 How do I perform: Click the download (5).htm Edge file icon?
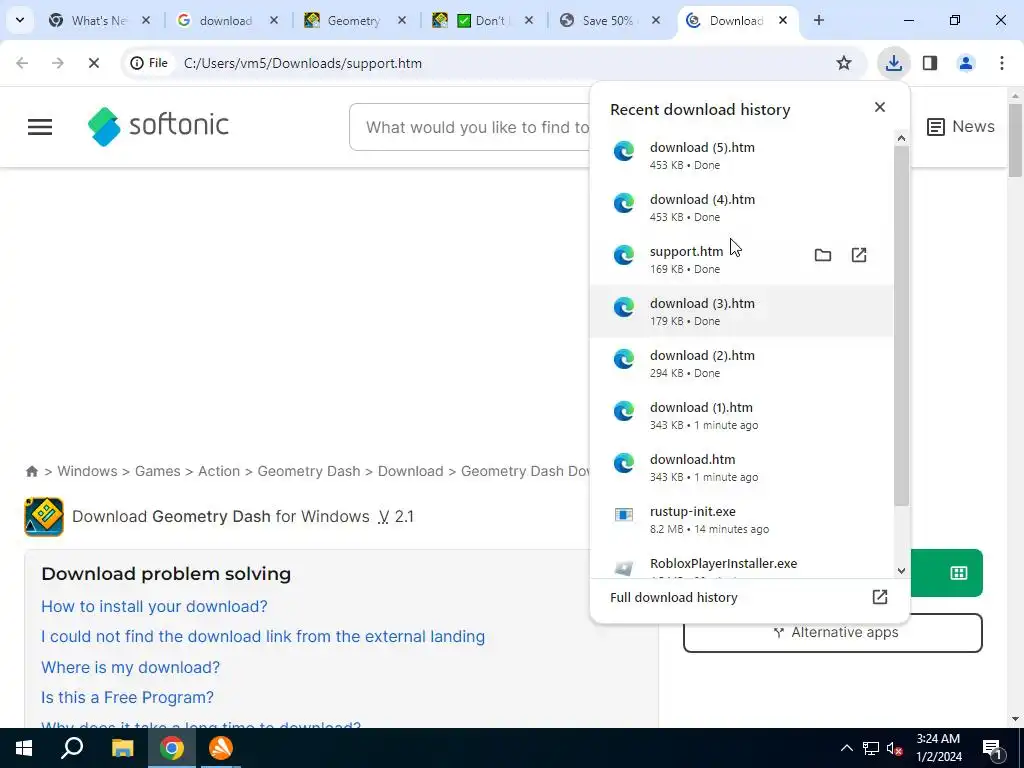(624, 151)
